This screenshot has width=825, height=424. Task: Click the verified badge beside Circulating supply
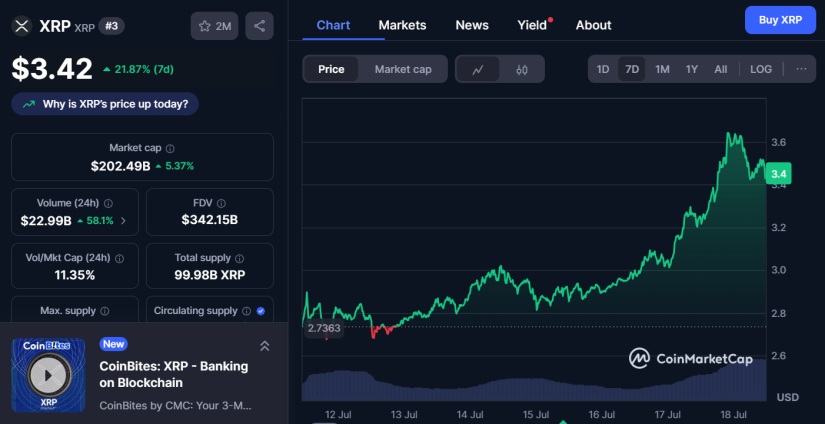[x=260, y=311]
